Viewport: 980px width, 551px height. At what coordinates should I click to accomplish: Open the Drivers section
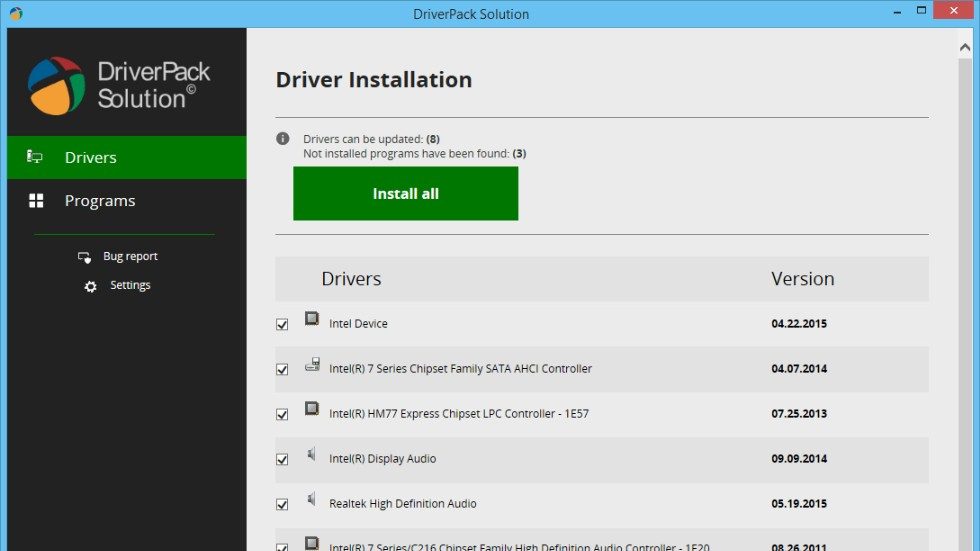click(127, 157)
